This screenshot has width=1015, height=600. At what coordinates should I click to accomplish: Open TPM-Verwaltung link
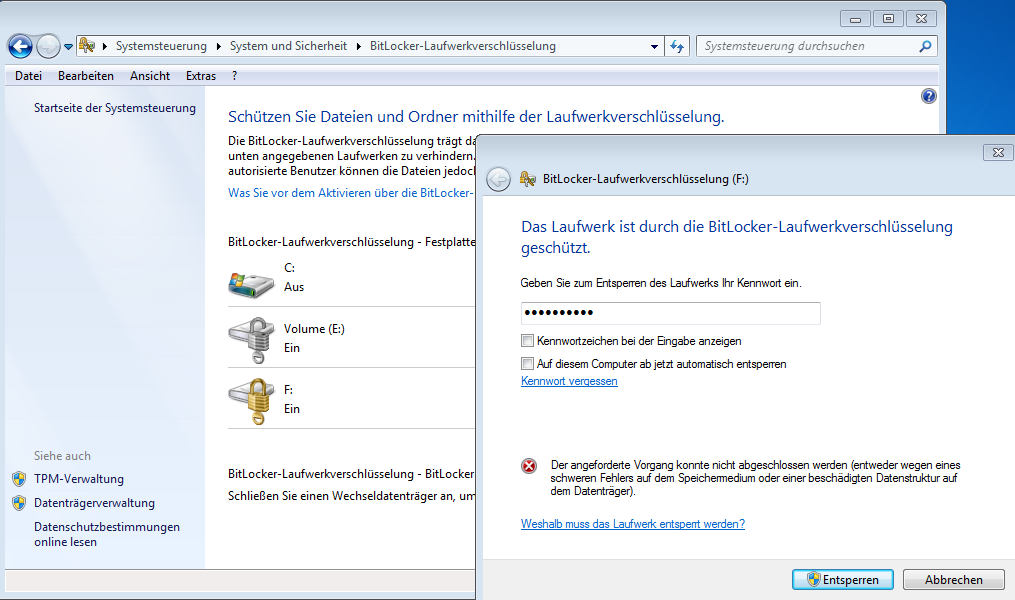79,479
